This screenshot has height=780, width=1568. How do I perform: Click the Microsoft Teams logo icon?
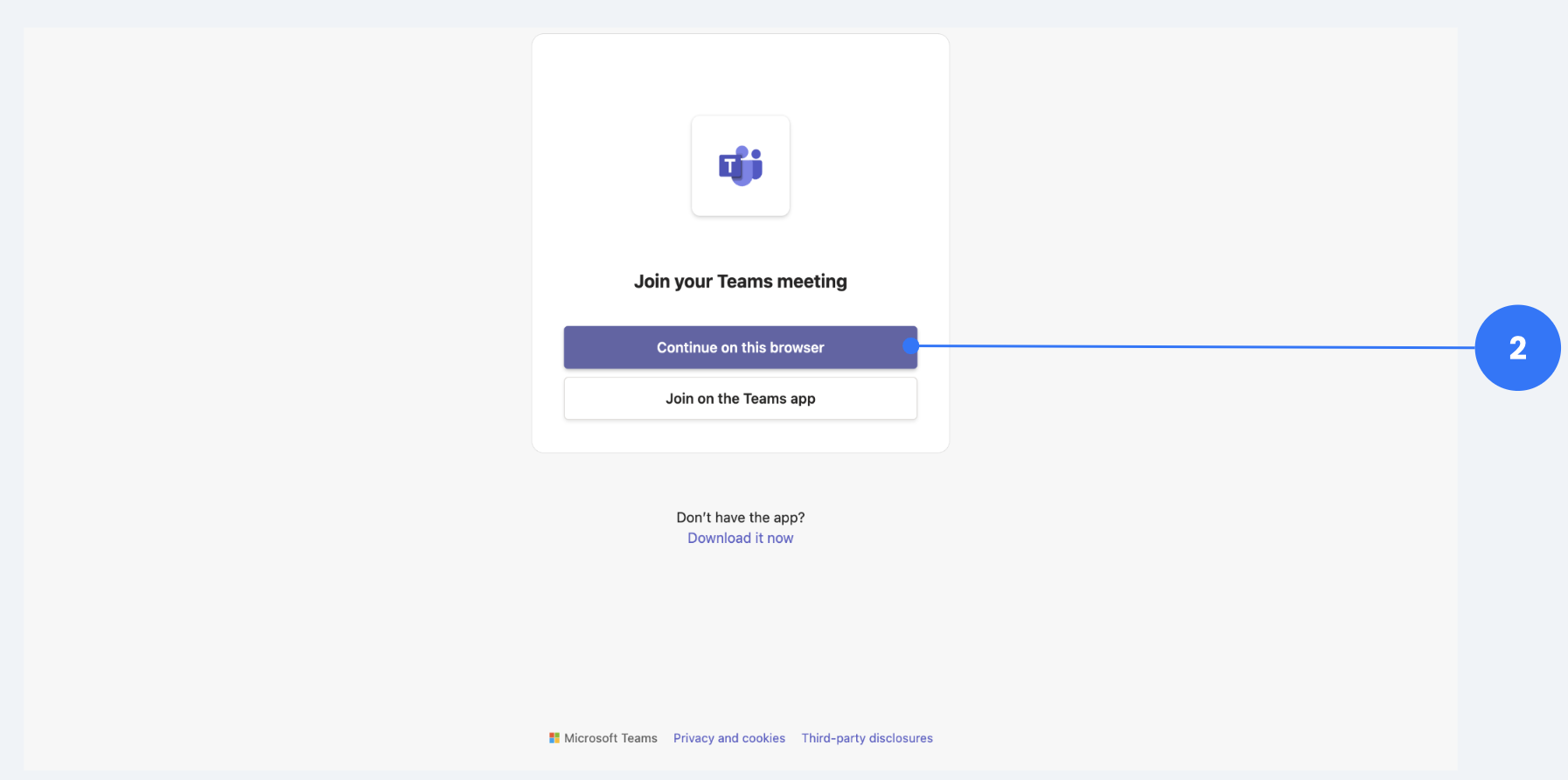[741, 166]
